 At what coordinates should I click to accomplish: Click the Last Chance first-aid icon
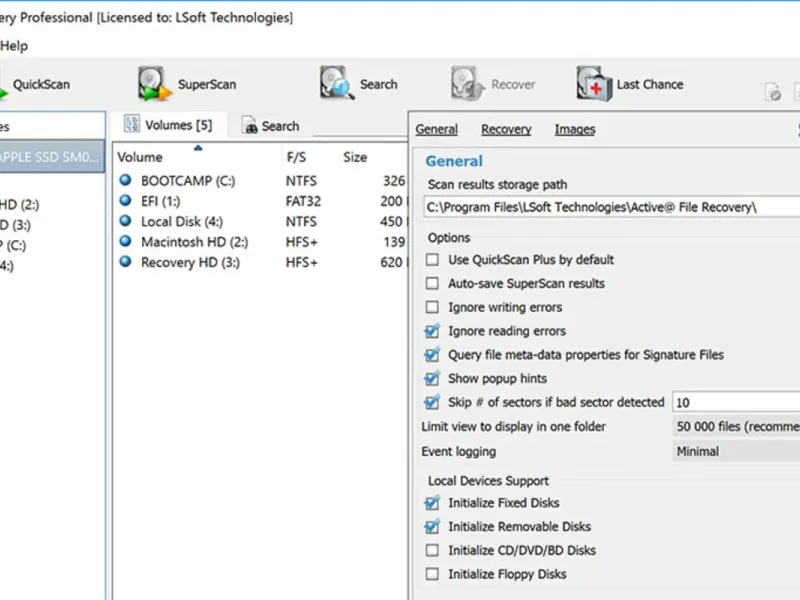[x=594, y=84]
